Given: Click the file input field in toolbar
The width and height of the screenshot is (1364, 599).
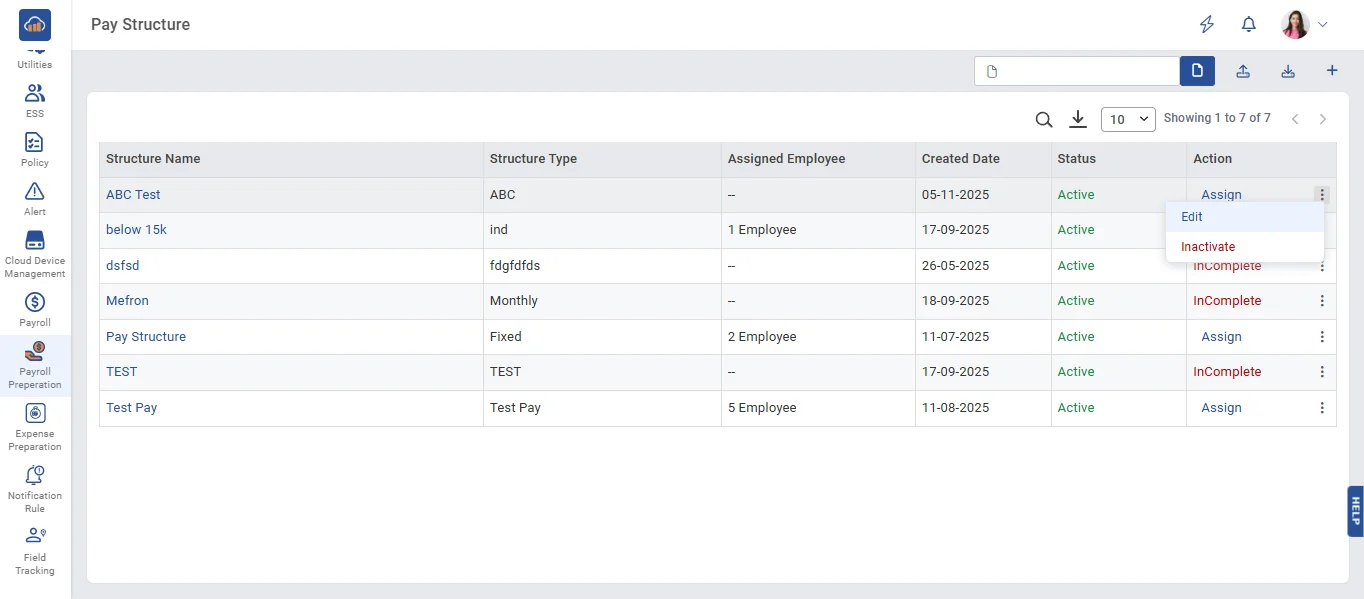Looking at the screenshot, I should click(1077, 71).
